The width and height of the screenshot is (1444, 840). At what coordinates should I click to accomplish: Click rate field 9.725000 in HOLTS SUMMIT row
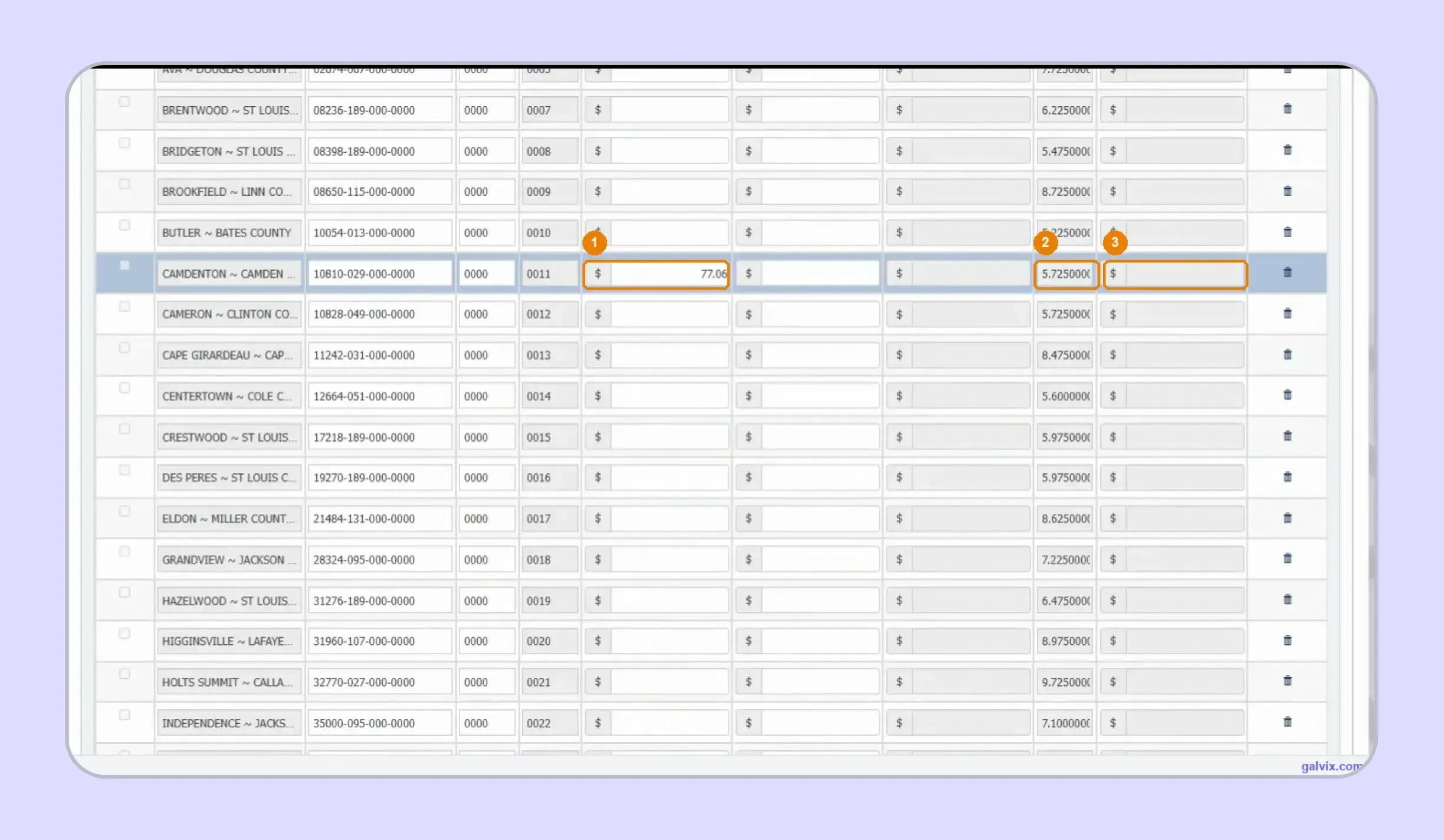[x=1065, y=682]
